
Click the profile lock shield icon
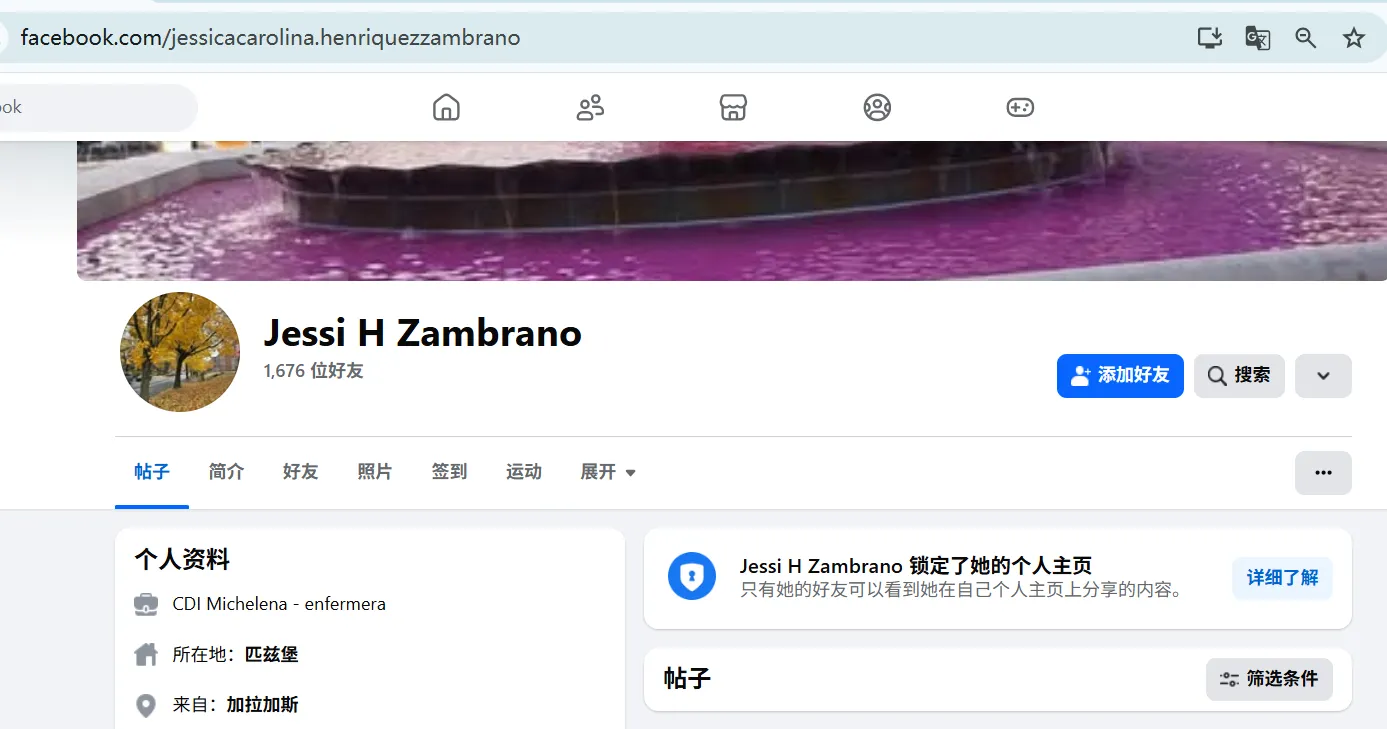(692, 576)
